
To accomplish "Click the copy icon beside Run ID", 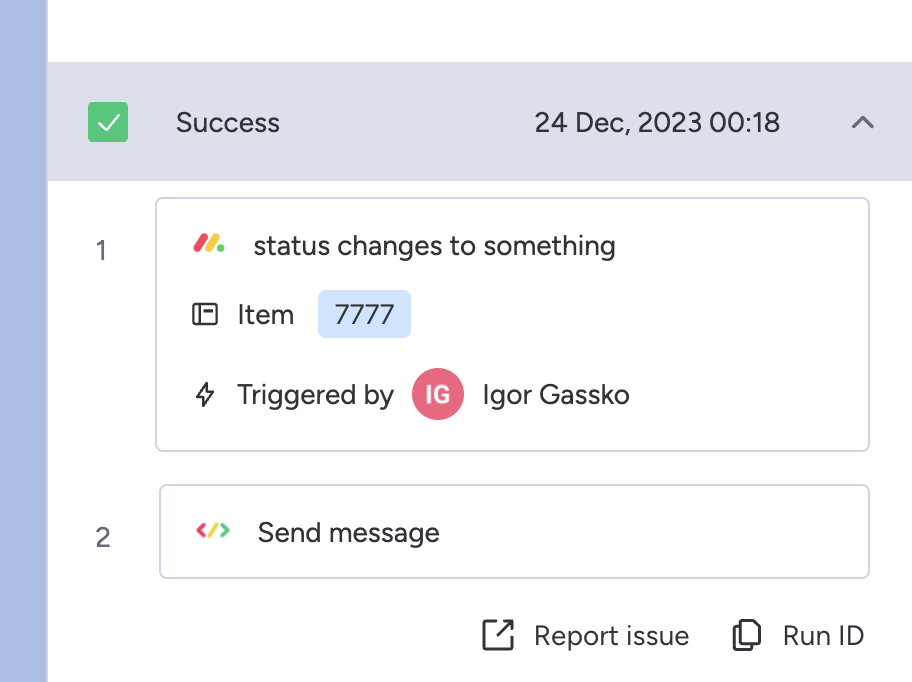I will coord(747,635).
